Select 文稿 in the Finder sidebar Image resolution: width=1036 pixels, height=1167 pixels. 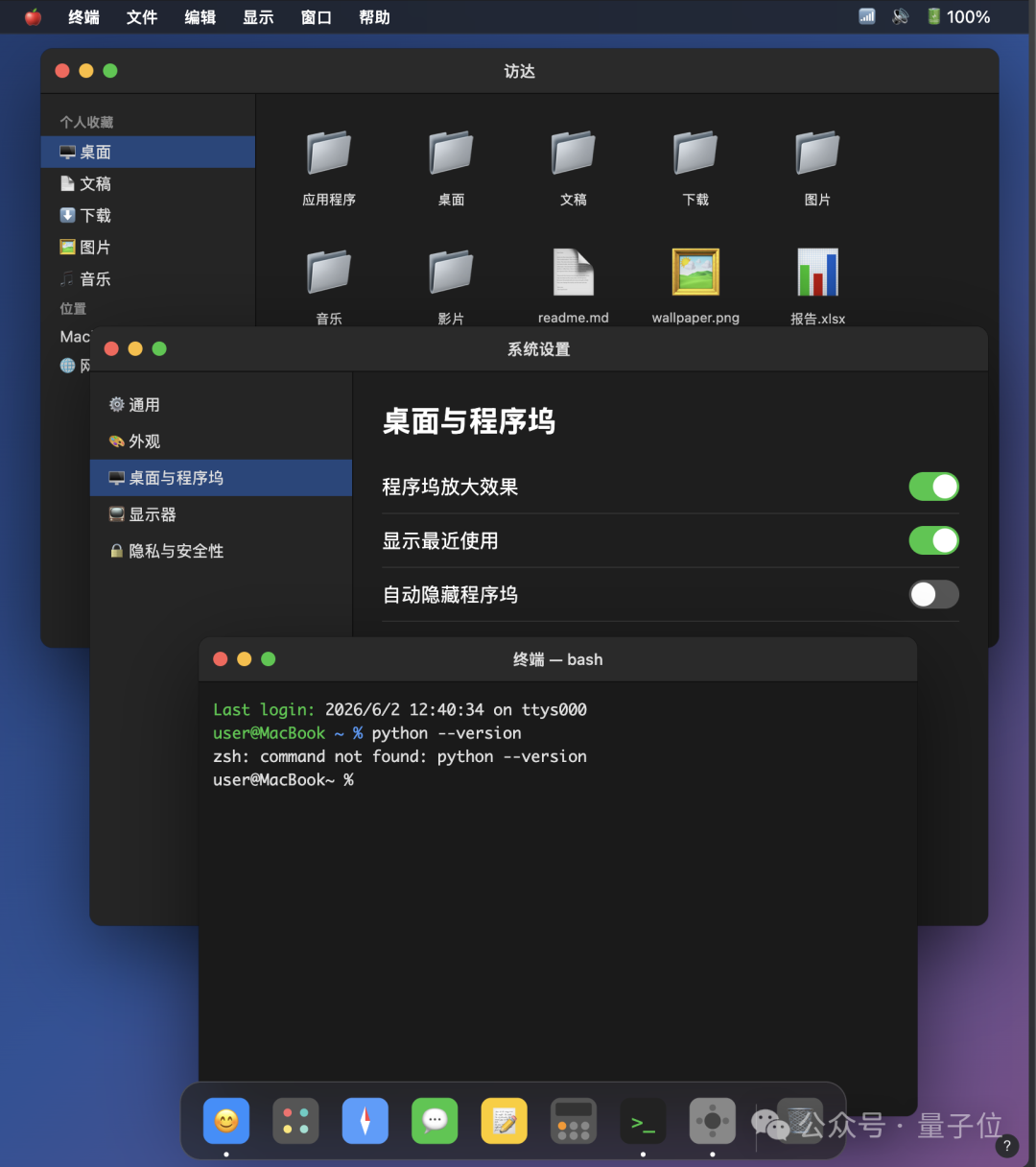coord(148,183)
